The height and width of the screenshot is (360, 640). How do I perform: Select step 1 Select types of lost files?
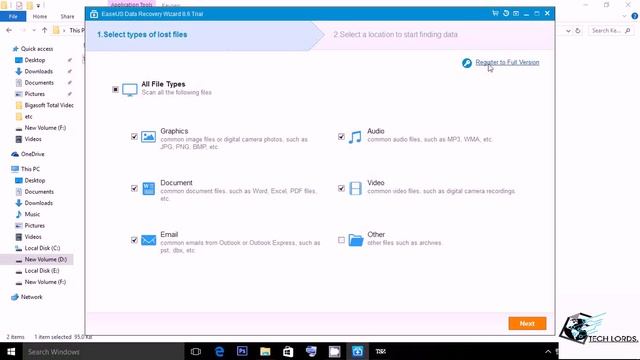[142, 35]
